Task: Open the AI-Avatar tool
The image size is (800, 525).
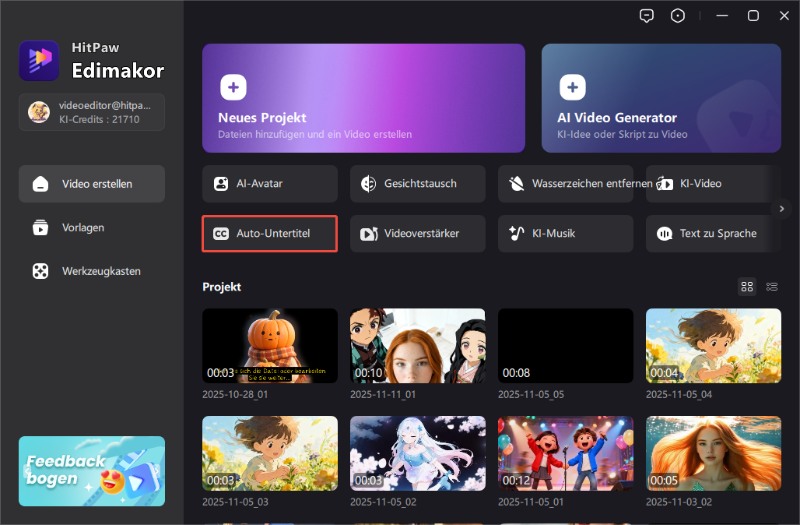Action: [x=270, y=184]
